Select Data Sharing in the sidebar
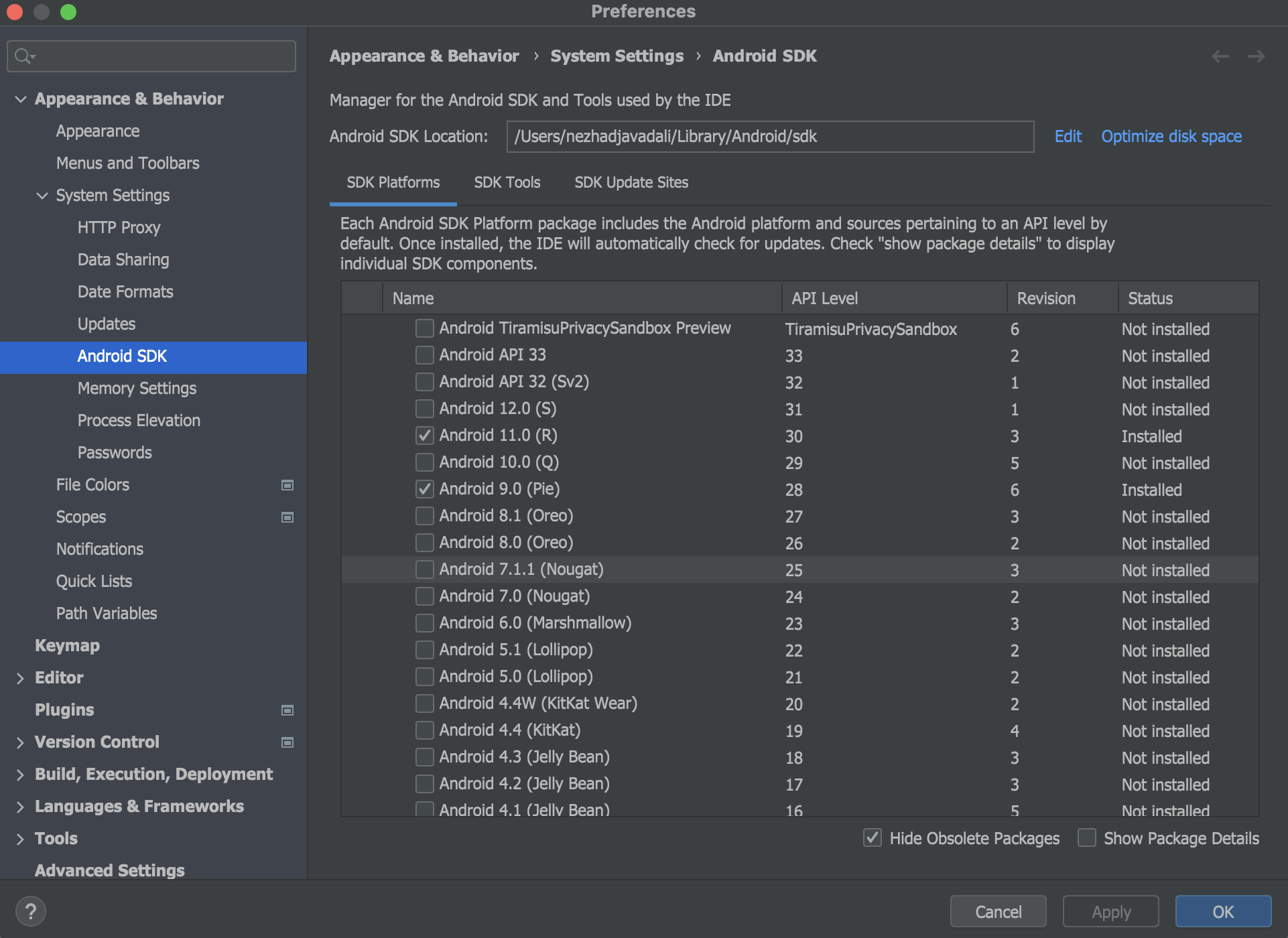 point(123,260)
